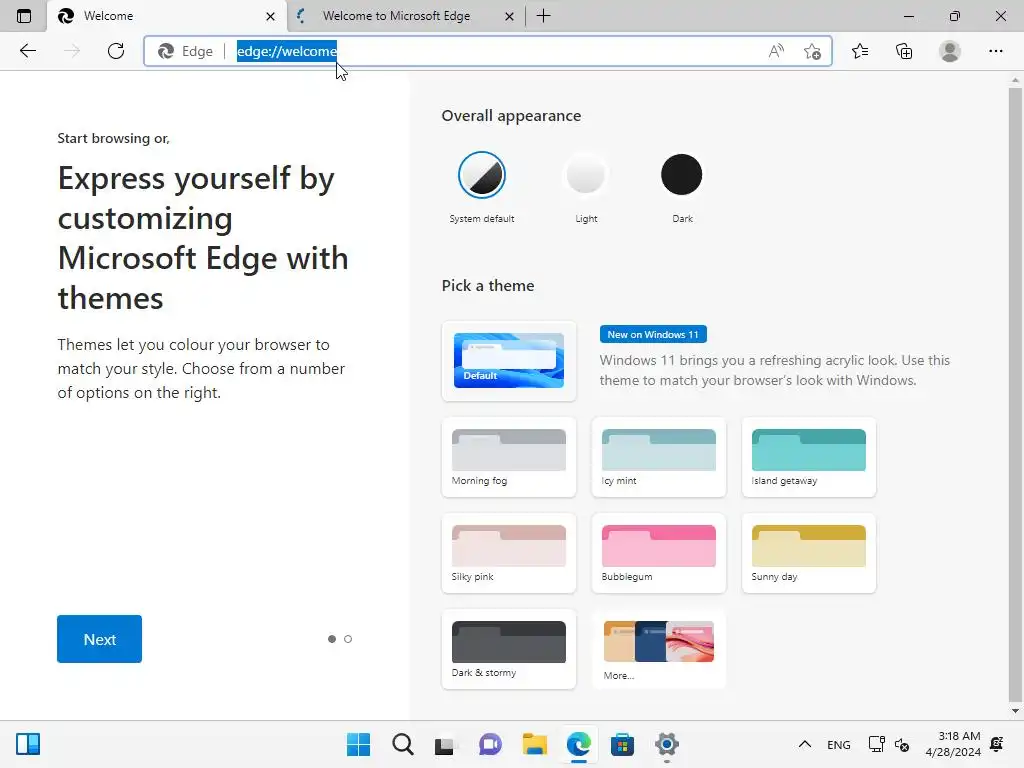The image size is (1024, 768).
Task: Choose the Island getaway theme
Action: pyautogui.click(x=808, y=457)
